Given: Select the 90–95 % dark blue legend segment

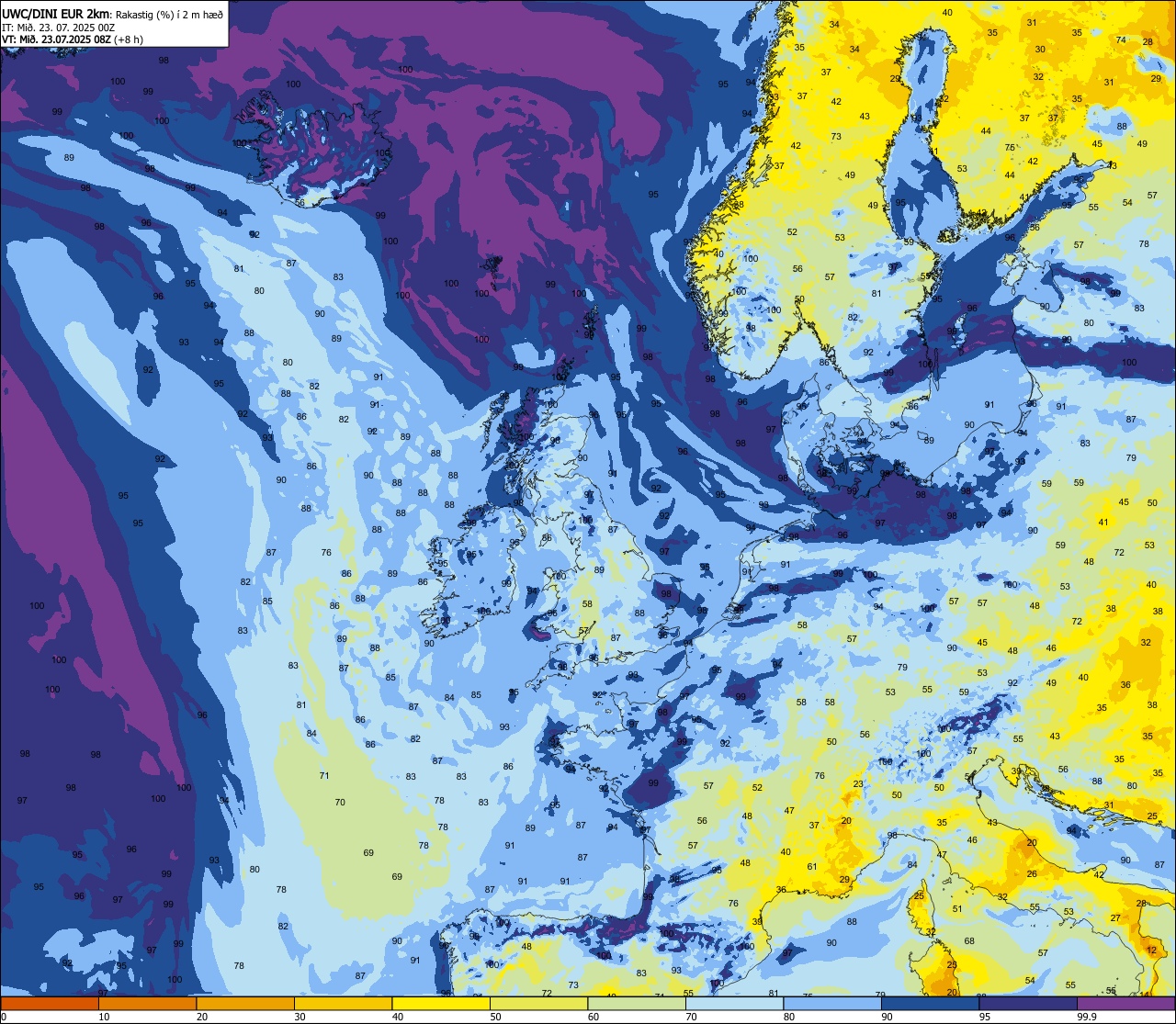Looking at the screenshot, I should [930, 1004].
